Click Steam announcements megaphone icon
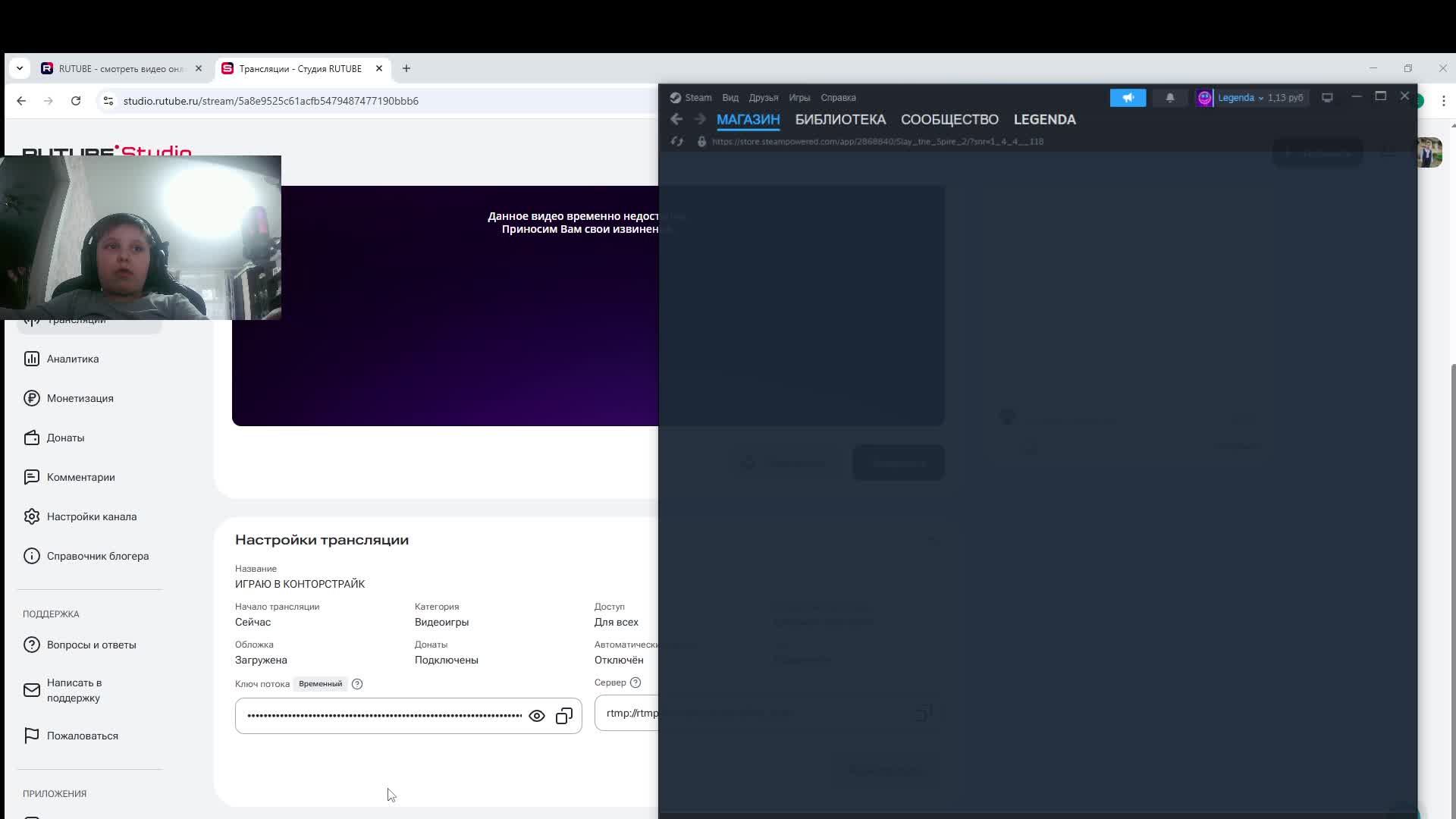The height and width of the screenshot is (819, 1456). click(1128, 98)
